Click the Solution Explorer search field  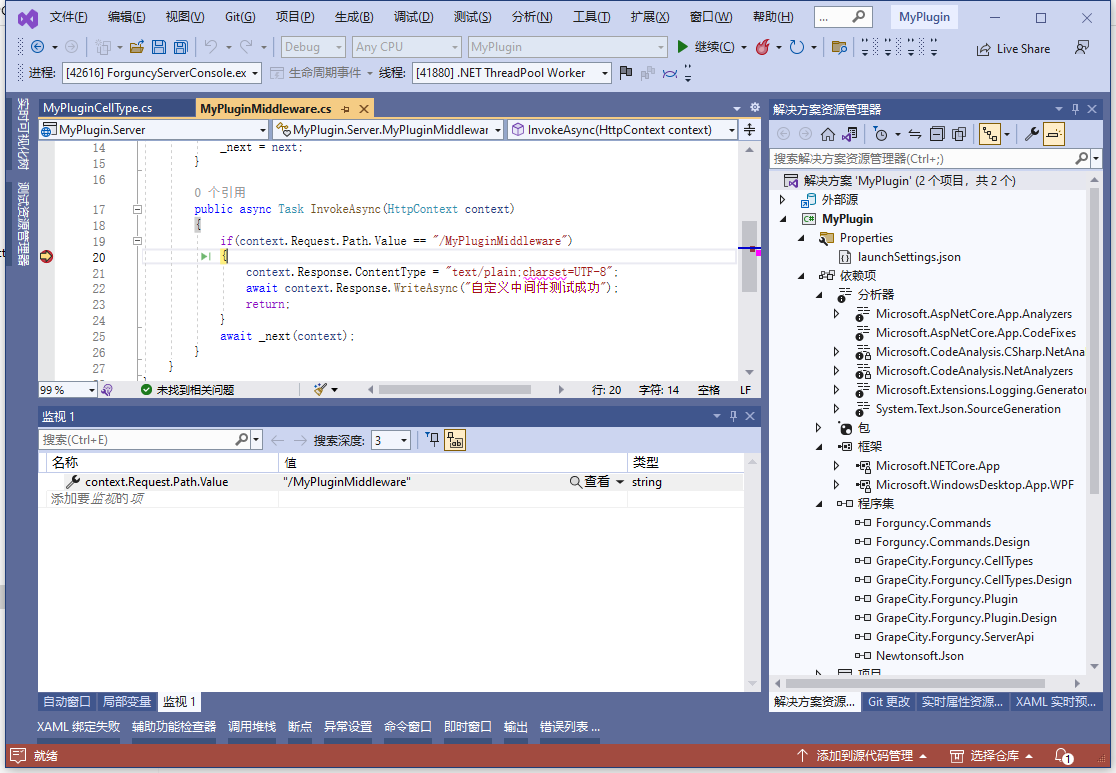[x=922, y=159]
